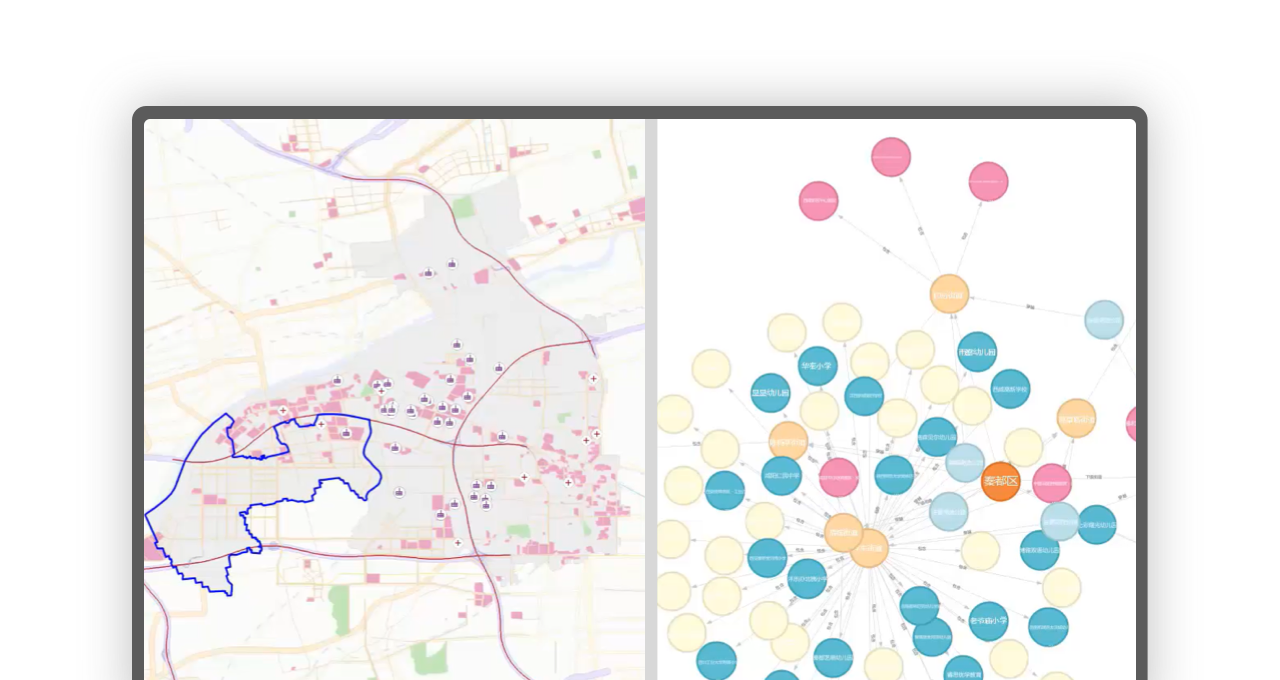This screenshot has width=1280, height=680.
Task: Click the topmost pink node in graph
Action: [890, 157]
